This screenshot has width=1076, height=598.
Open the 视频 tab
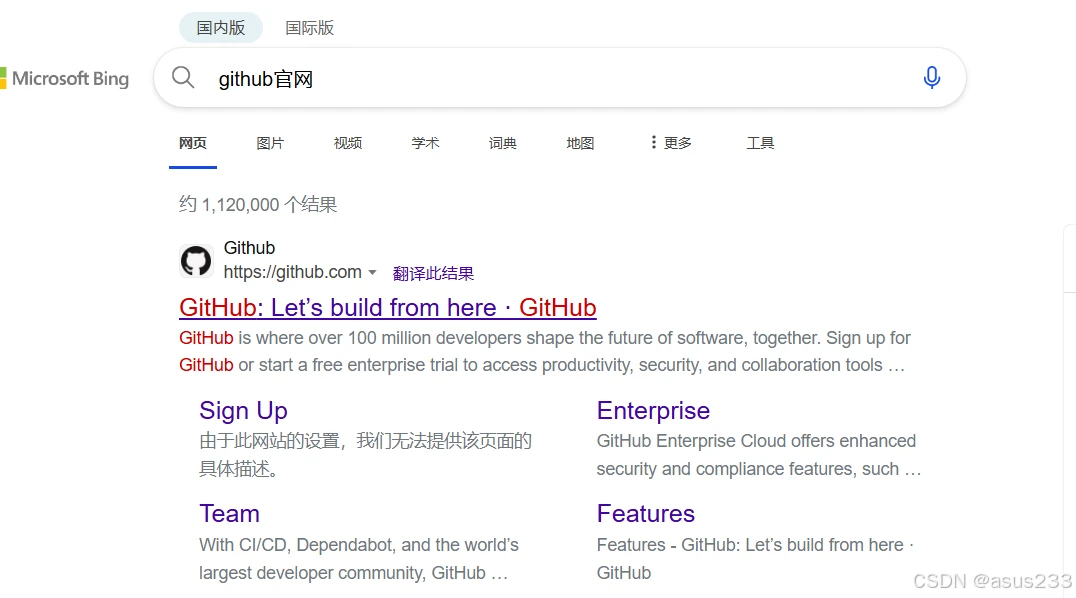point(348,143)
